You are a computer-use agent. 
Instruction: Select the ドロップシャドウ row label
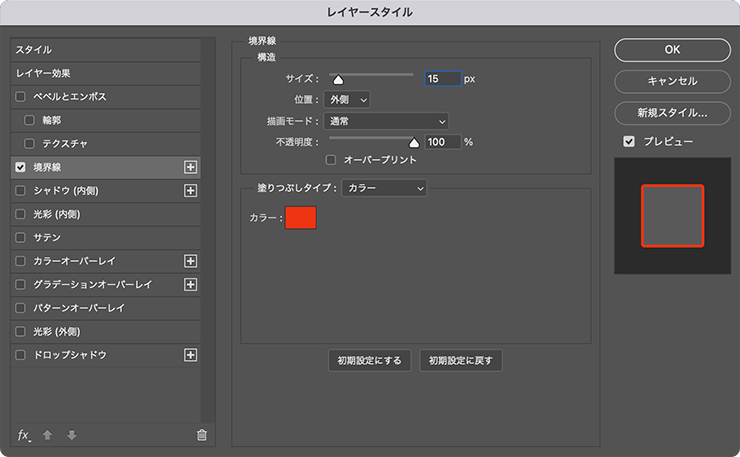(70, 355)
